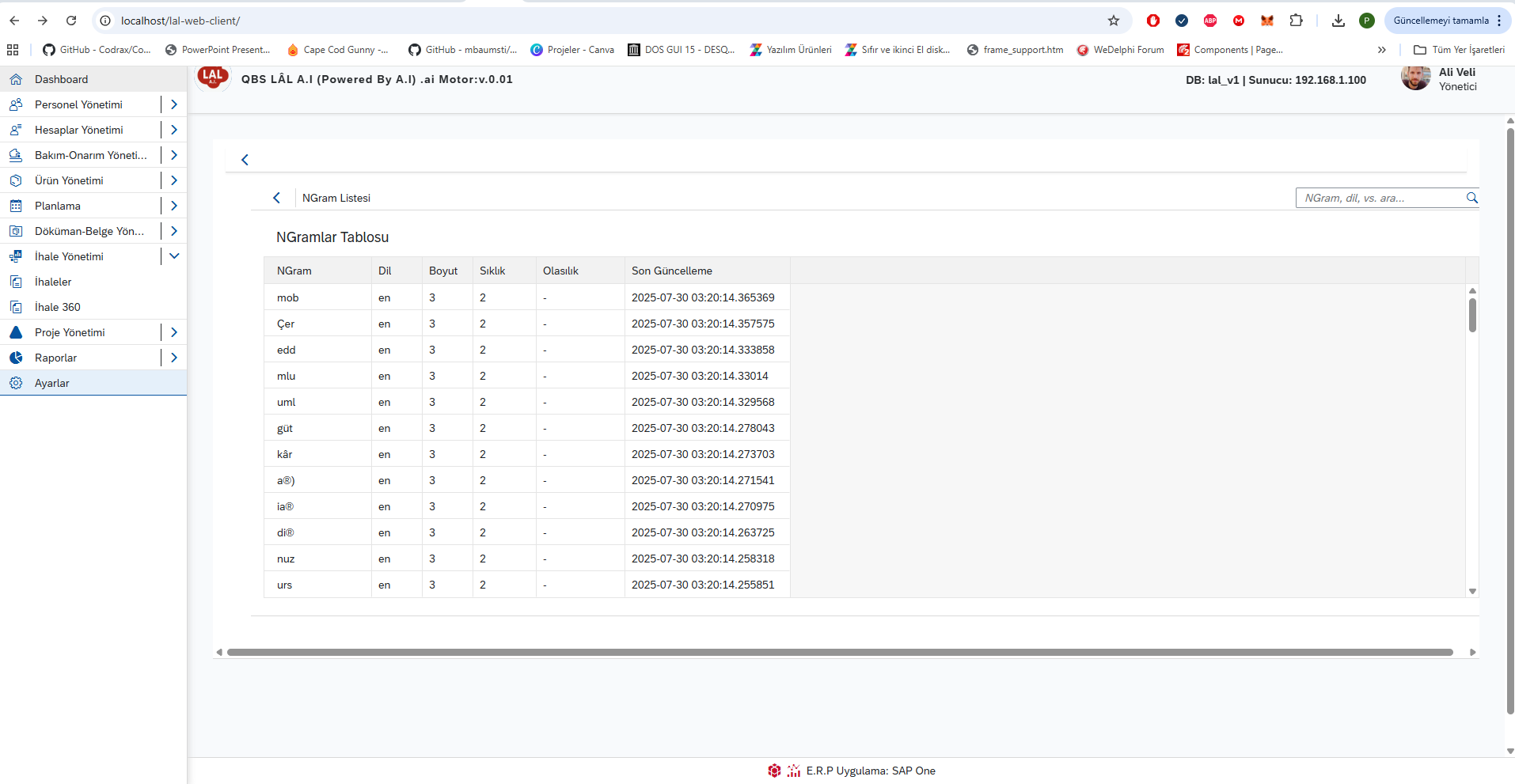This screenshot has height=784, width=1515.
Task: Open the browser extensions puzzle icon
Action: point(1296,21)
